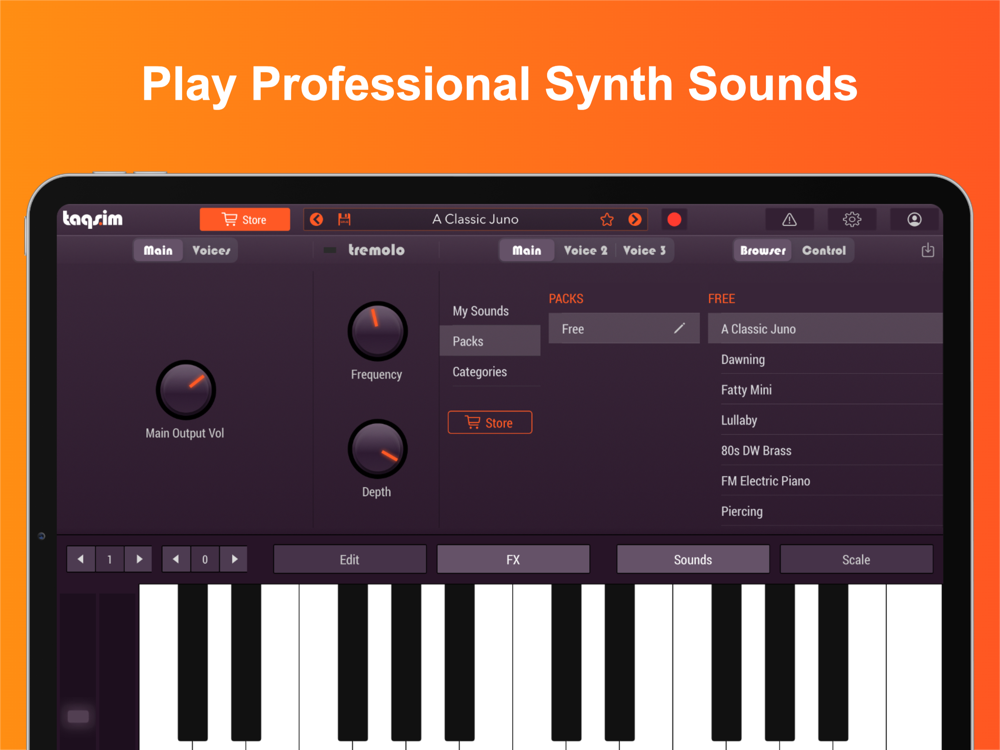The width and height of the screenshot is (1000, 750).
Task: Select the FM Electric Piano sound
Action: 825,481
